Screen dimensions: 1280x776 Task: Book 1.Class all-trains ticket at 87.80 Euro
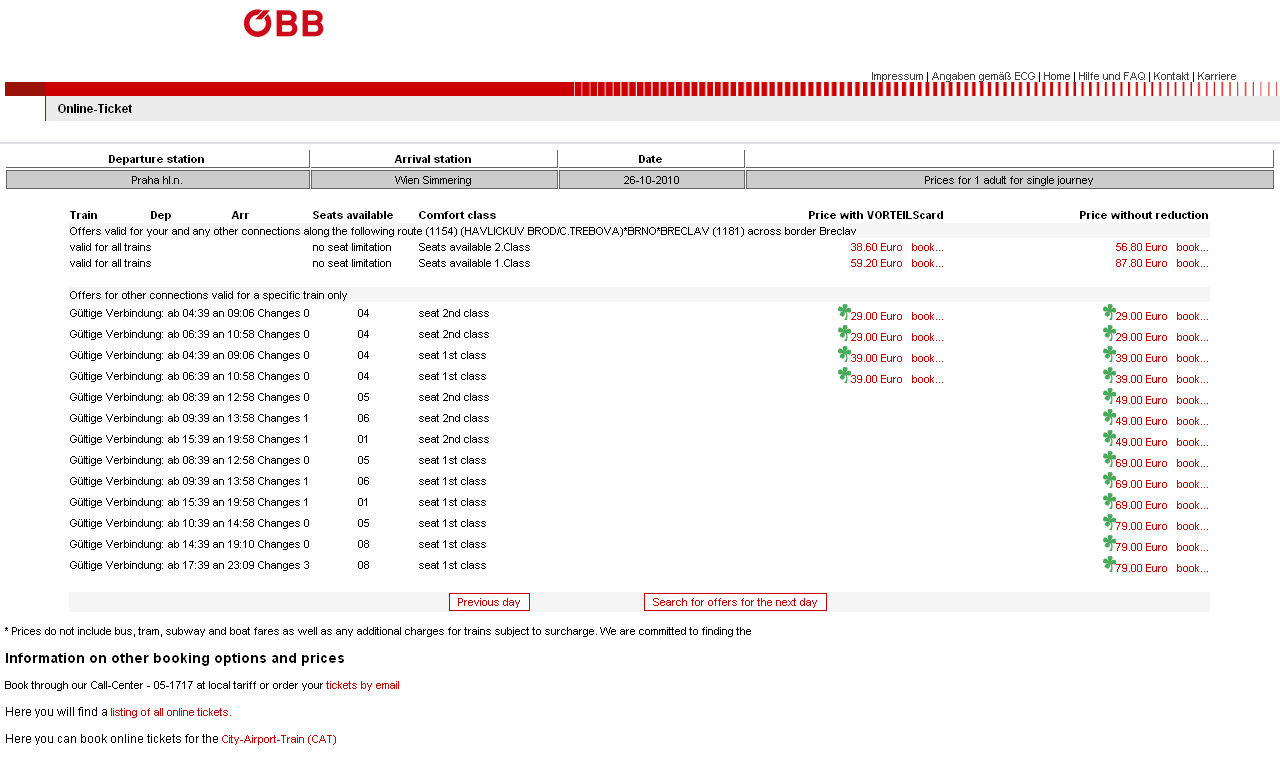(x=1192, y=263)
